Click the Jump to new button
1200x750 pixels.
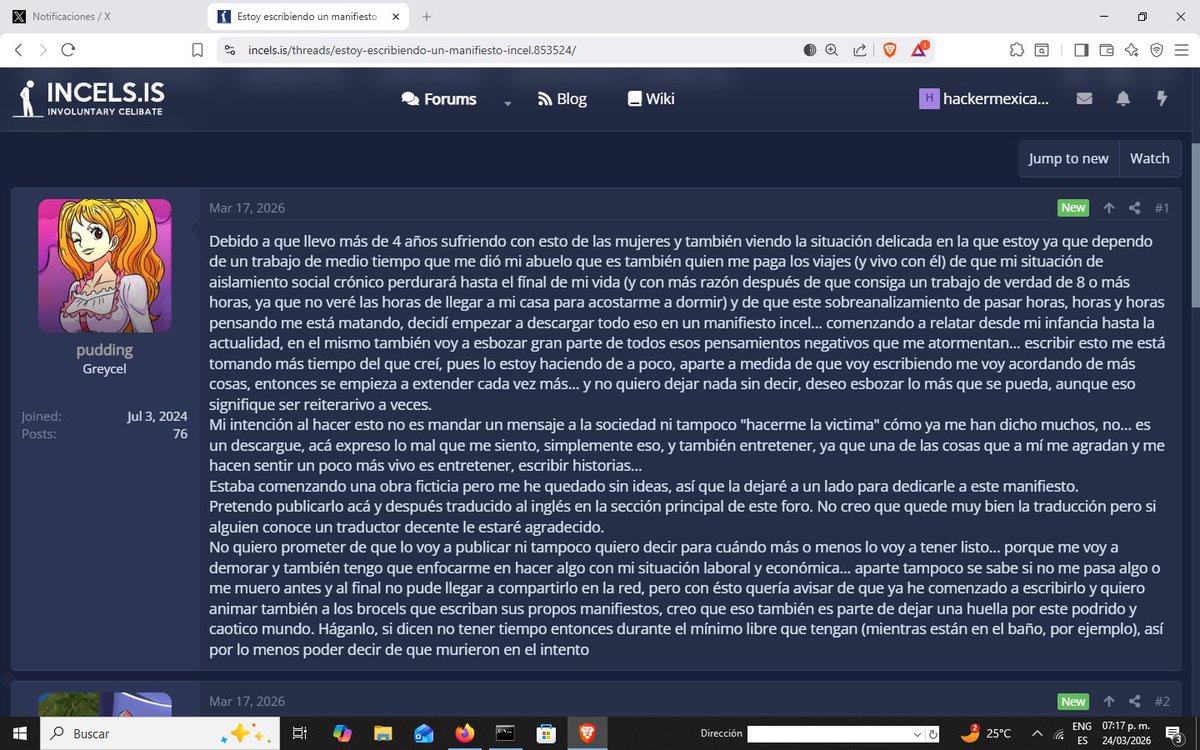click(1068, 158)
